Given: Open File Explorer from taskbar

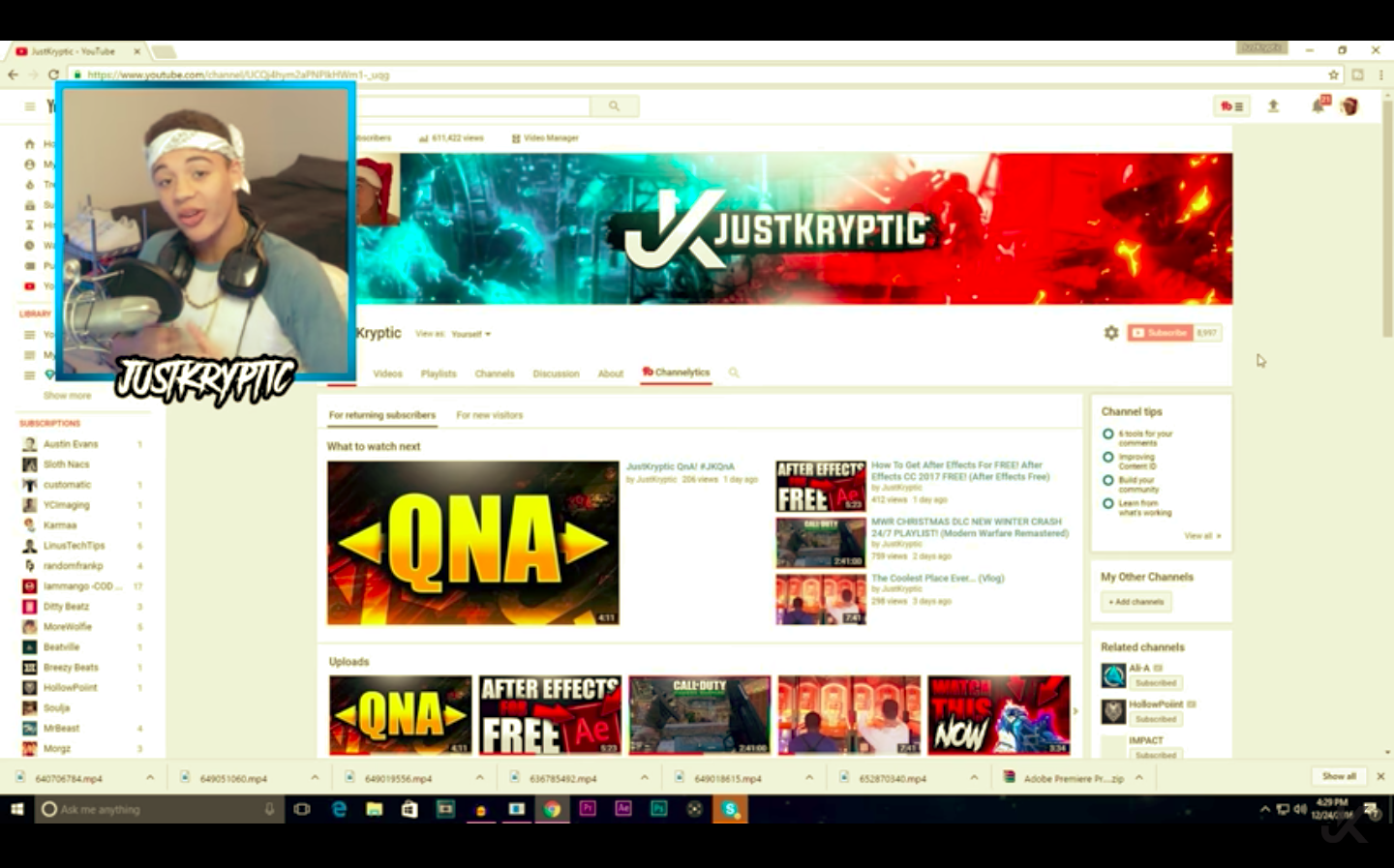Looking at the screenshot, I should tap(375, 809).
